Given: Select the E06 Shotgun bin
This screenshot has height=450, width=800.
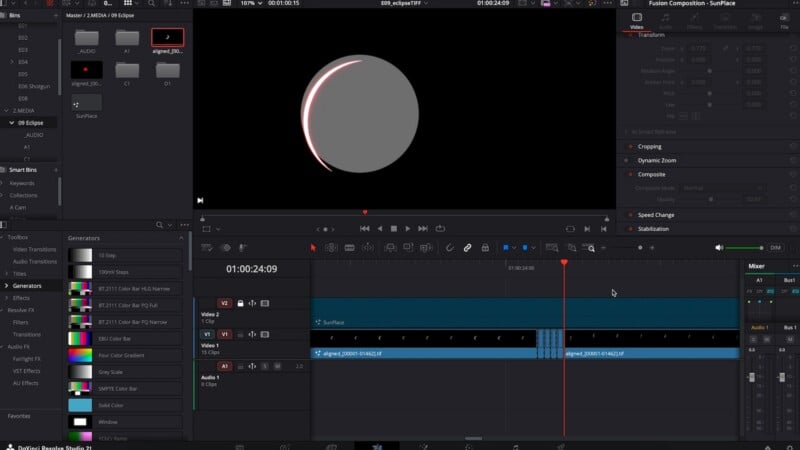Looking at the screenshot, I should click(x=34, y=86).
